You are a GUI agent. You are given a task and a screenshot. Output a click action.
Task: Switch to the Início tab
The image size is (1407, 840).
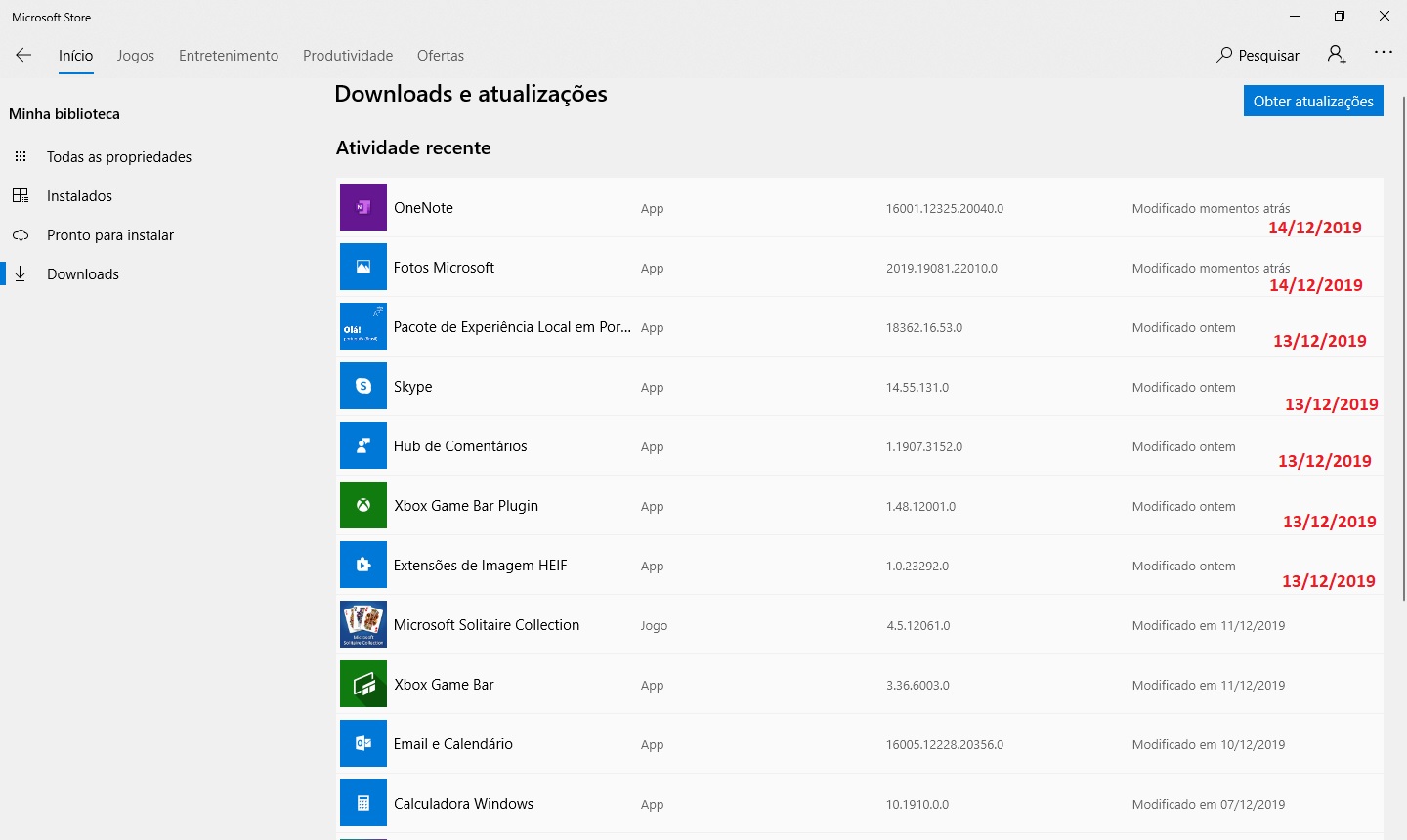point(75,56)
